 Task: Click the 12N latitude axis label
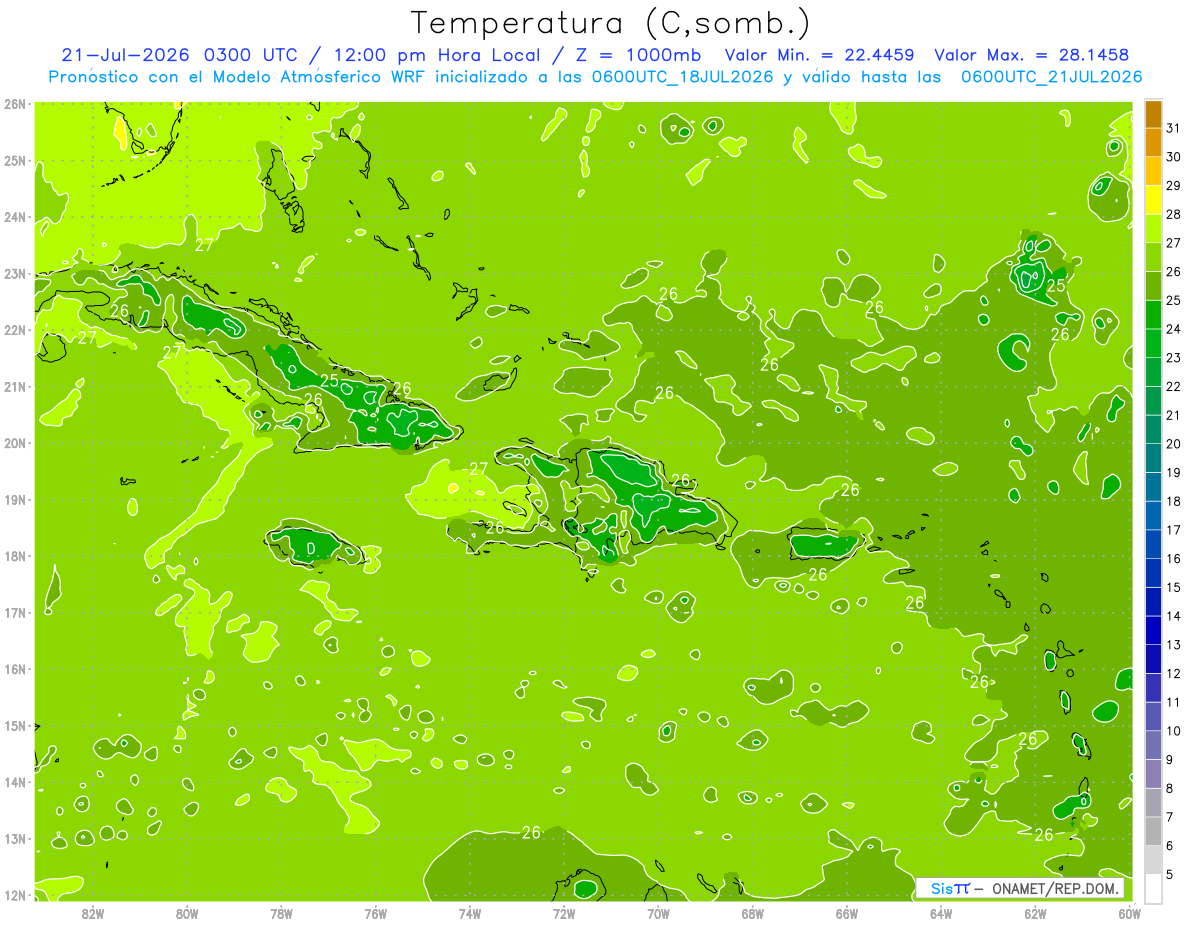(x=15, y=895)
